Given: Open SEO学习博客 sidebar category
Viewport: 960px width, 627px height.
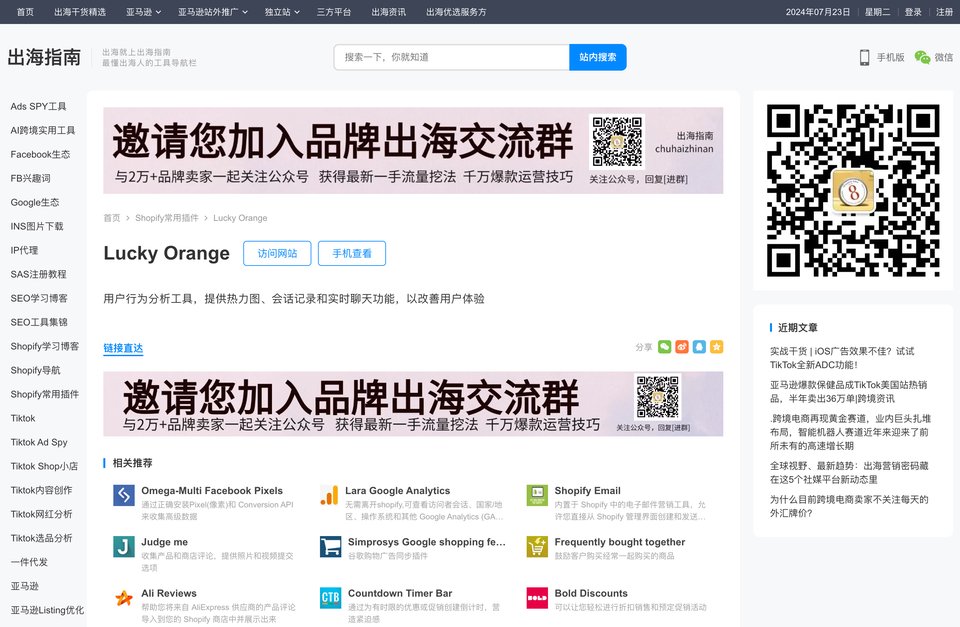Looking at the screenshot, I should pyautogui.click(x=39, y=298).
